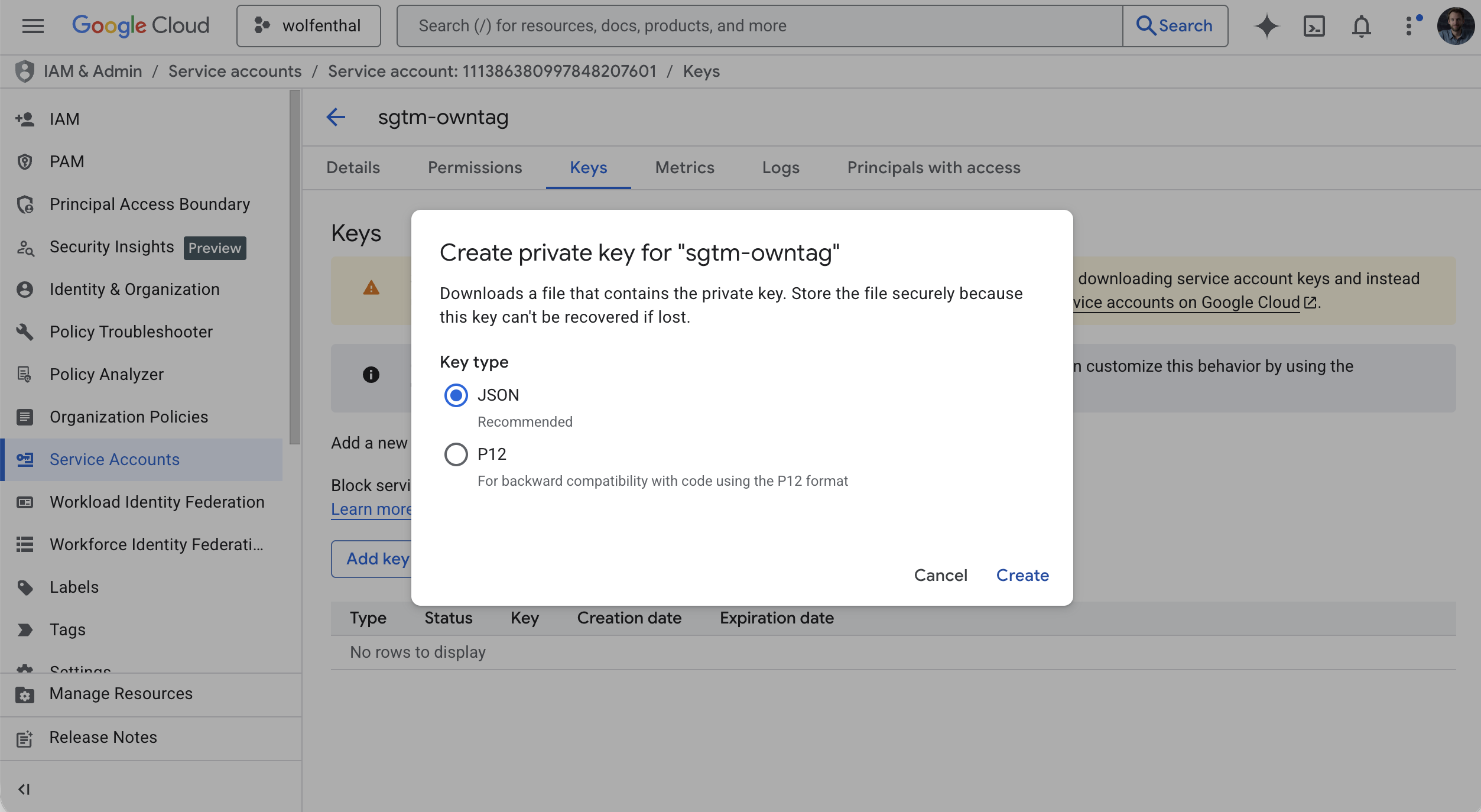Open Workload Identity Federation in sidebar

157,502
